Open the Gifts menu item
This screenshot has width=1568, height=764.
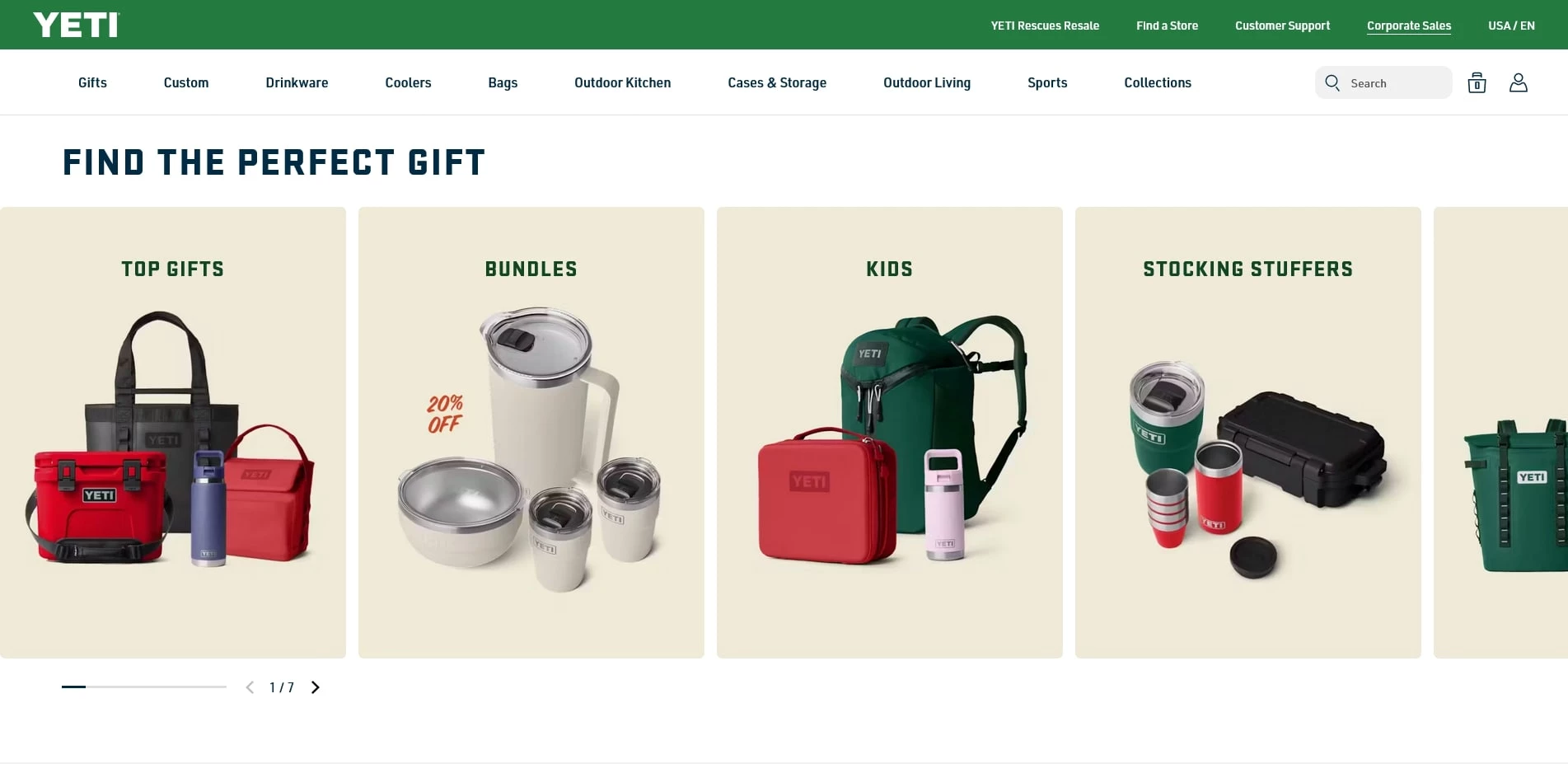click(92, 82)
